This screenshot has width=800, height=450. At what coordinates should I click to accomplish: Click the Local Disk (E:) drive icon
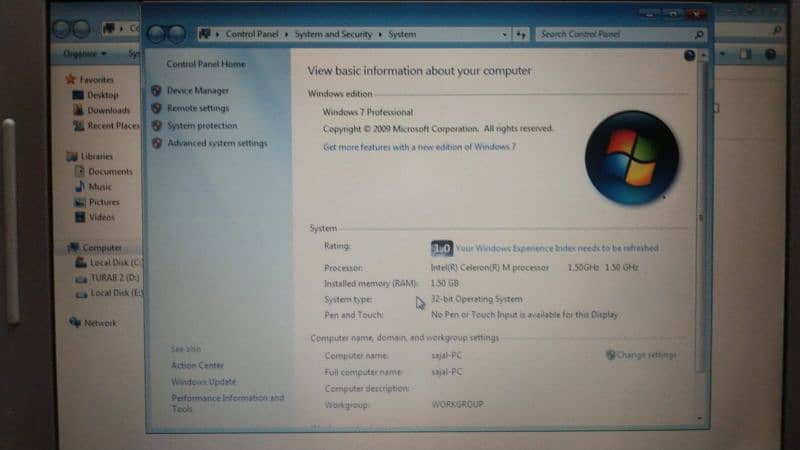click(x=81, y=293)
